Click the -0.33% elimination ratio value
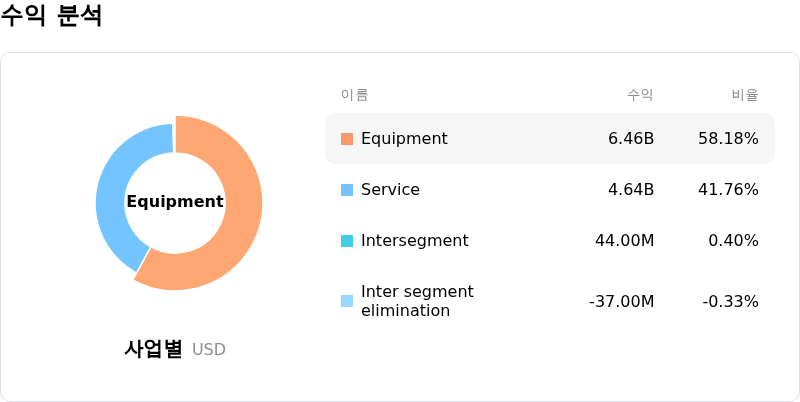800x402 pixels. pos(730,302)
